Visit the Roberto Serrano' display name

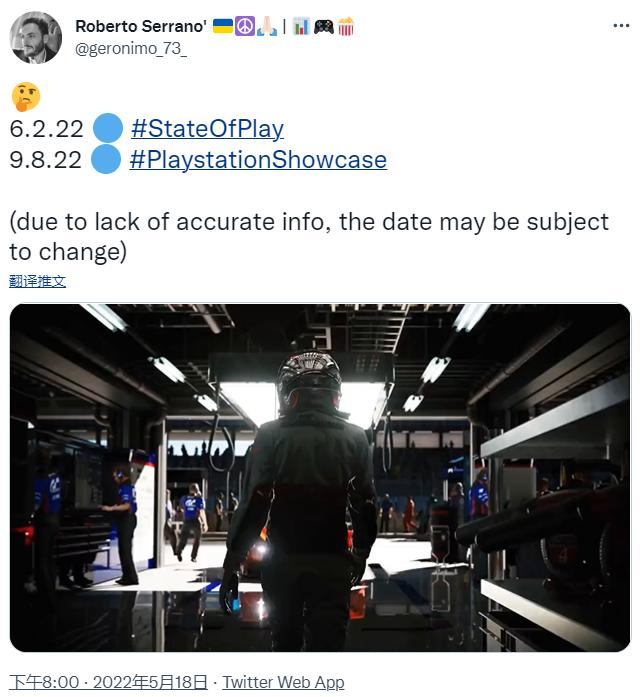pyautogui.click(x=139, y=27)
